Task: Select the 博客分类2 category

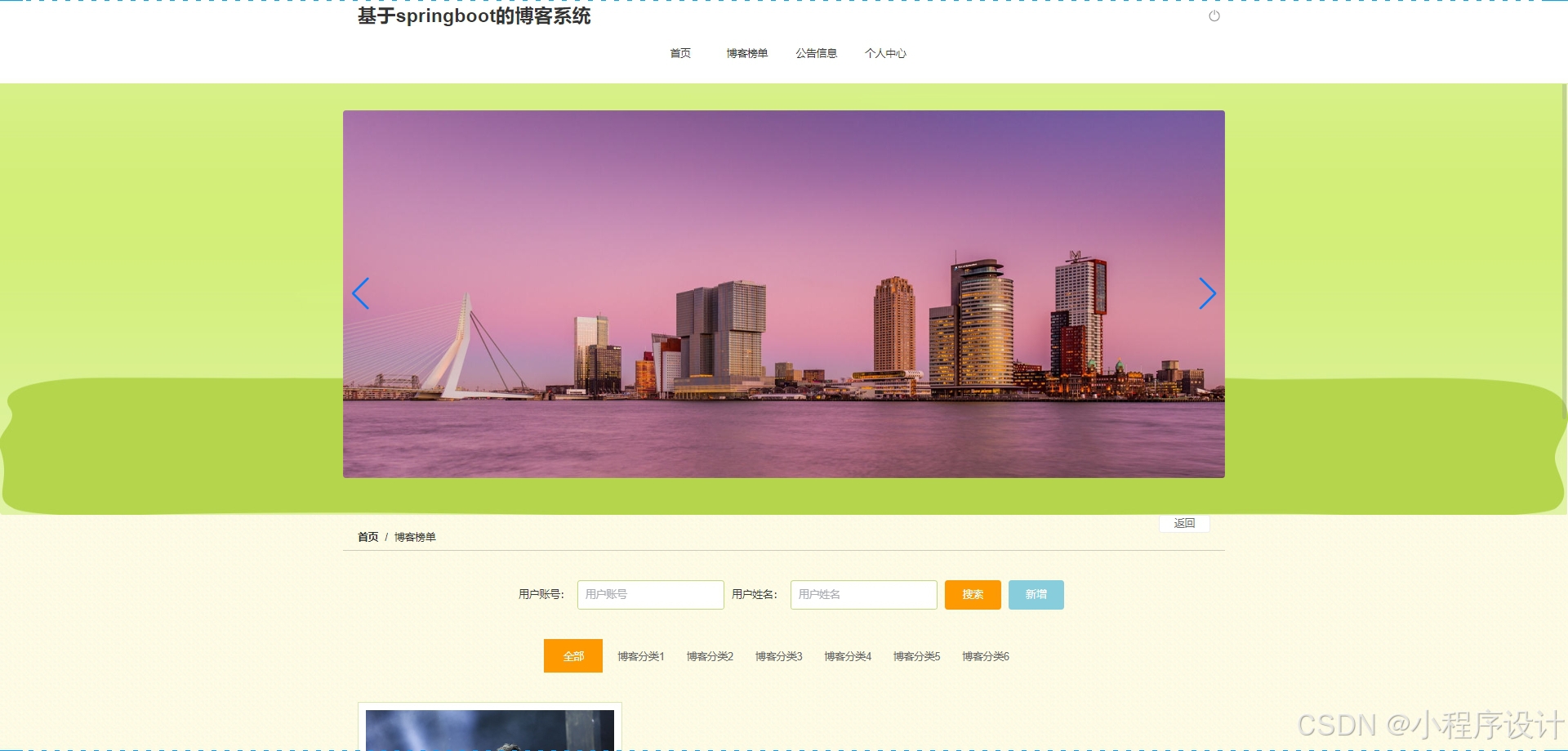Action: (710, 656)
